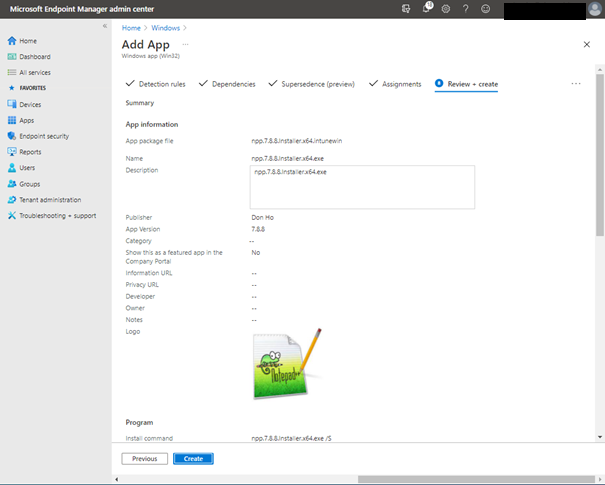Click the vertical scrollbar thumb

pos(600,155)
